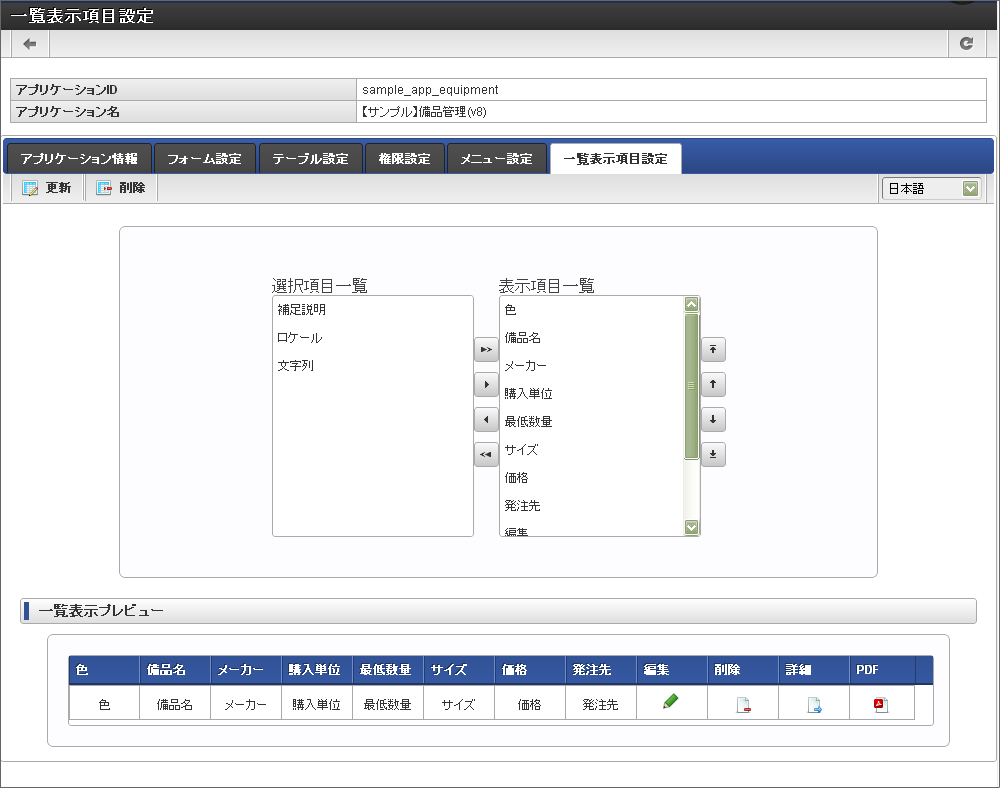Image resolution: width=1000 pixels, height=788 pixels.
Task: Switch to アプリケーション情報 tab
Action: [x=79, y=159]
